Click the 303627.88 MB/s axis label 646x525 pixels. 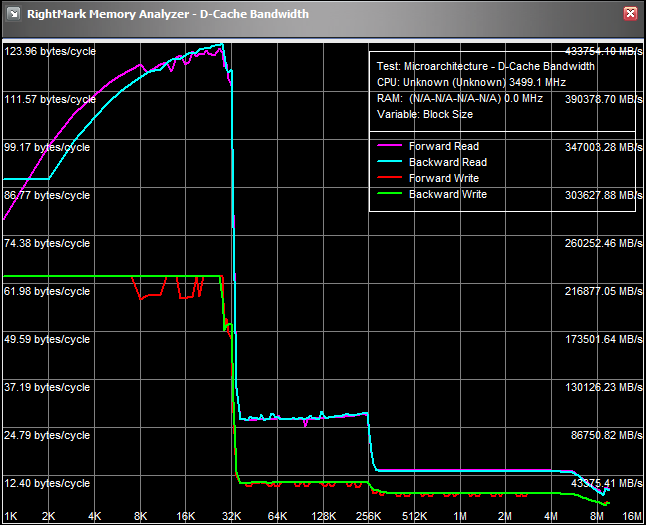point(604,195)
